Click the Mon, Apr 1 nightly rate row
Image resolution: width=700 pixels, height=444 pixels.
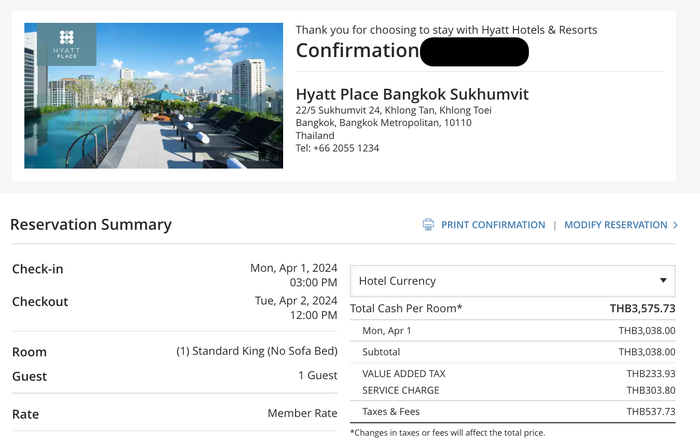click(512, 331)
